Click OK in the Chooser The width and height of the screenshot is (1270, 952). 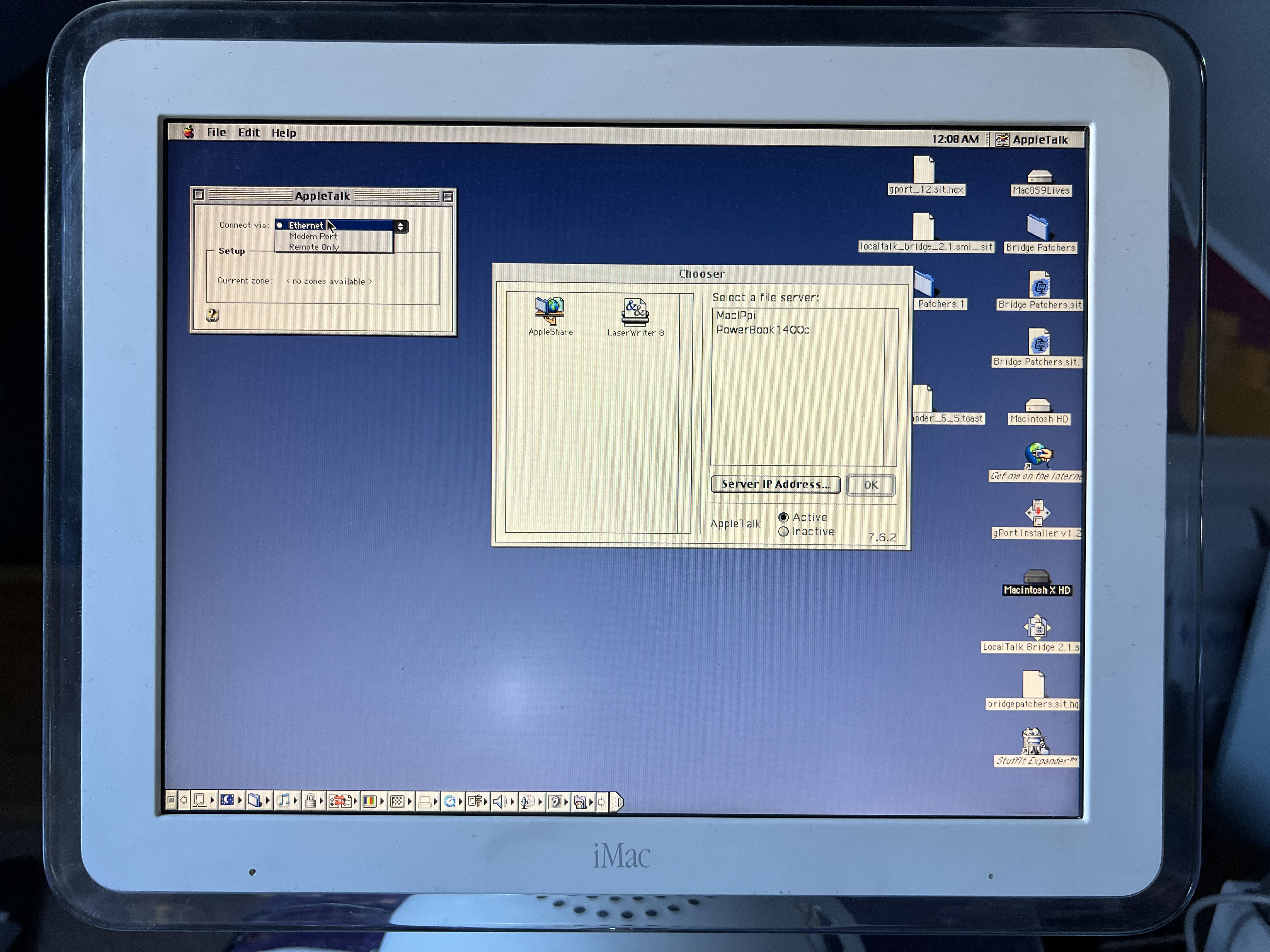tap(870, 485)
